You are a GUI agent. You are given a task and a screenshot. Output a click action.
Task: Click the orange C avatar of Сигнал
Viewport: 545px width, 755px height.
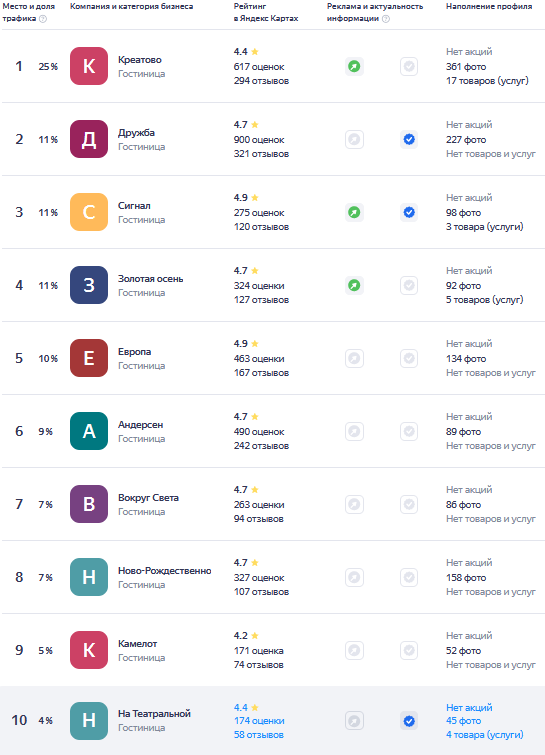pos(89,212)
